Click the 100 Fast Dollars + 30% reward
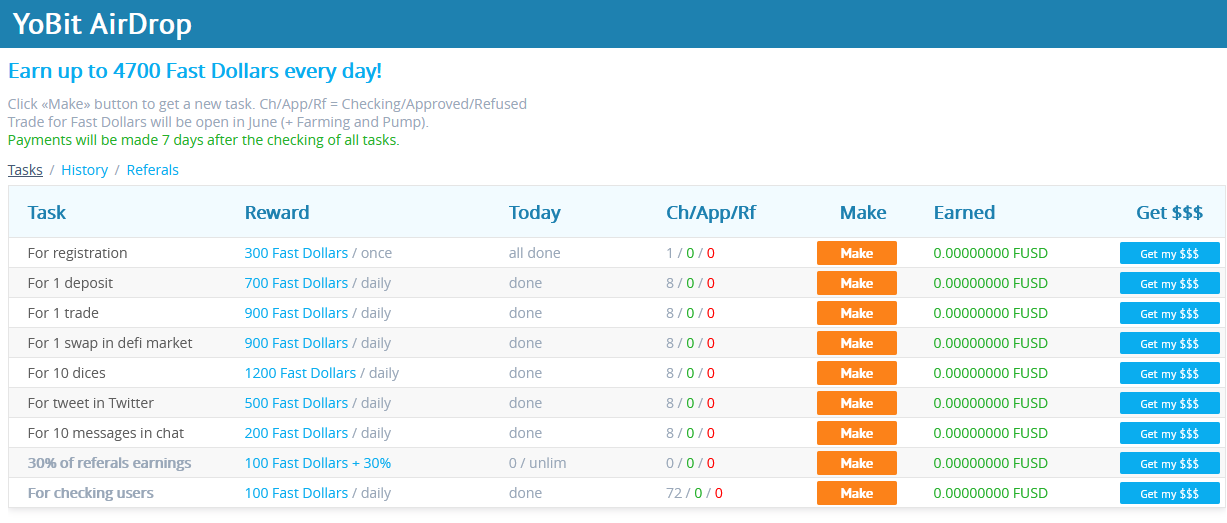Image resolution: width=1227 pixels, height=523 pixels. coord(318,463)
